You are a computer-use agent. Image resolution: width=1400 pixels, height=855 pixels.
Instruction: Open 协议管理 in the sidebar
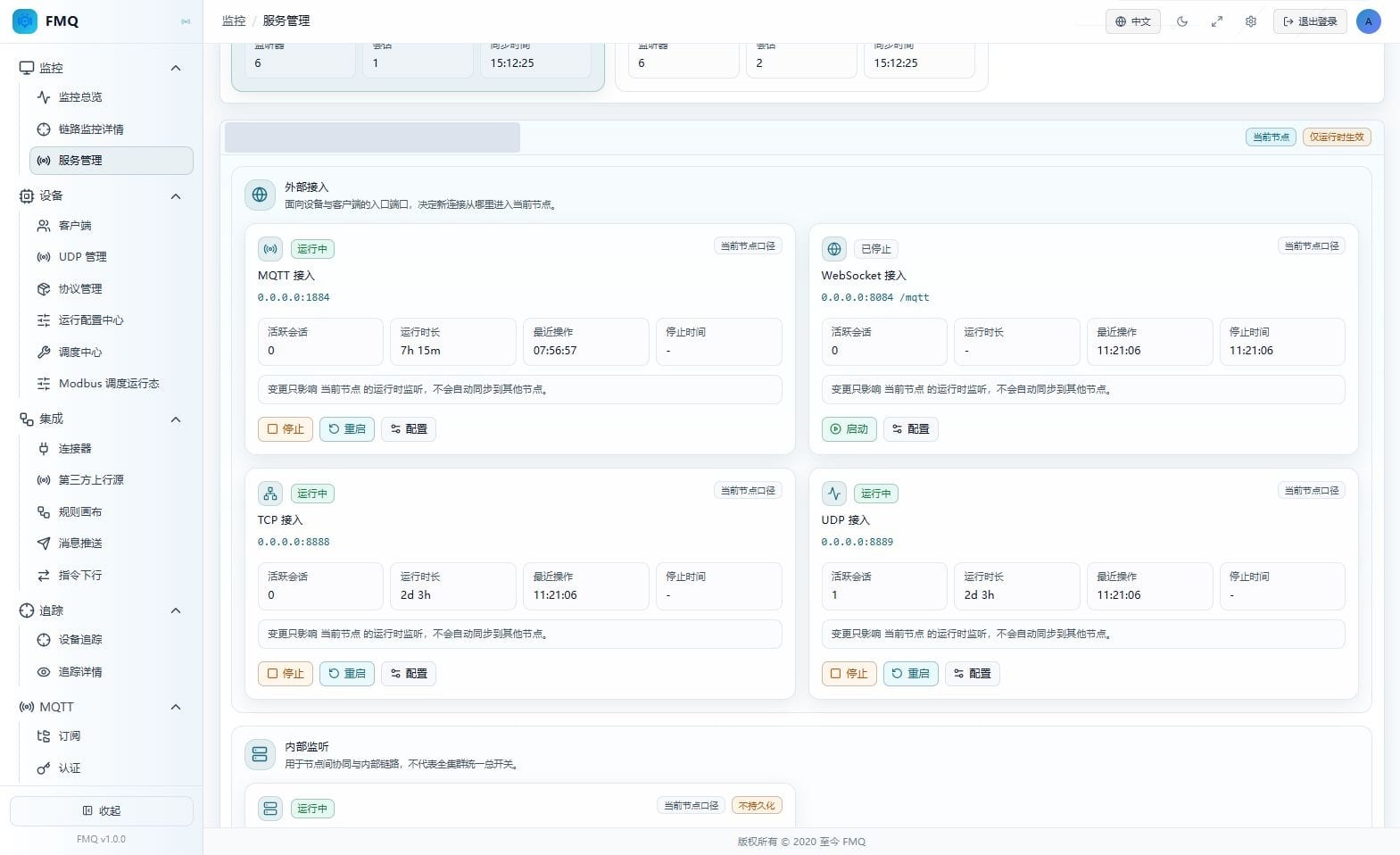coord(112,288)
